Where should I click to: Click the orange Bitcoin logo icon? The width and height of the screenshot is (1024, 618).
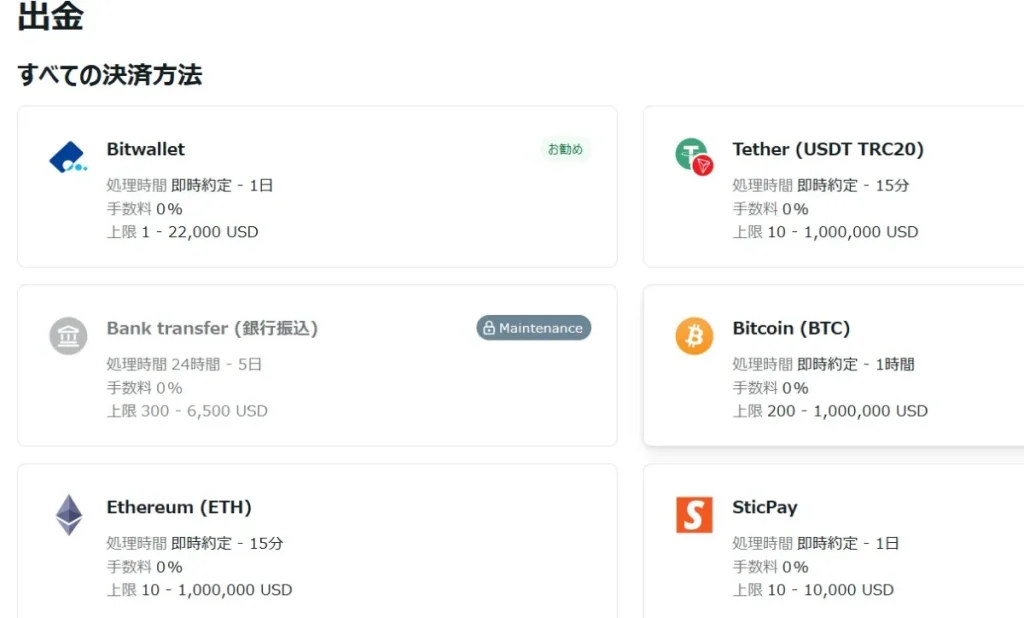coord(694,336)
